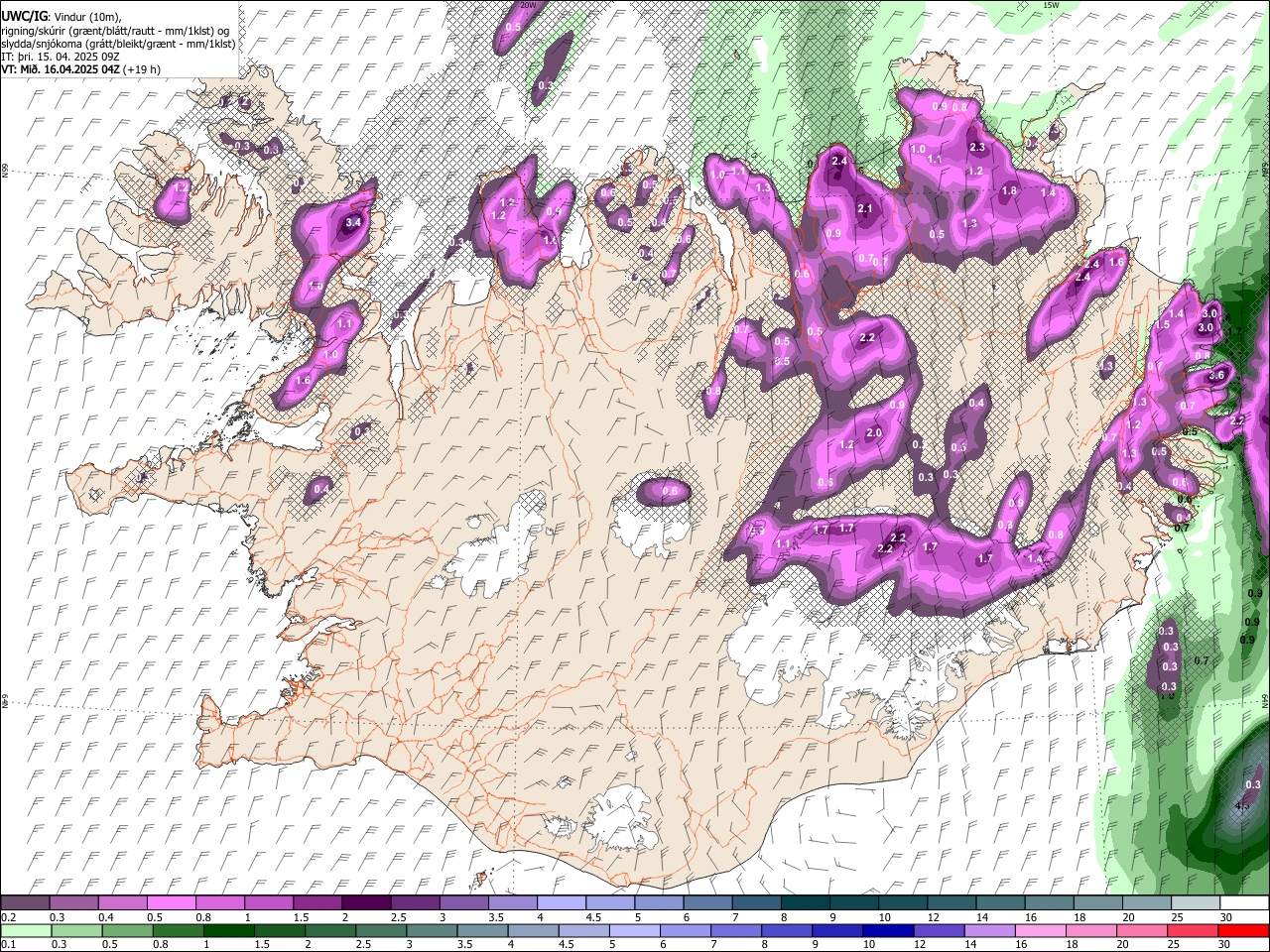Select the light pink 16–18 lower scale swatch
This screenshot has height=952, width=1270.
tap(1041, 931)
